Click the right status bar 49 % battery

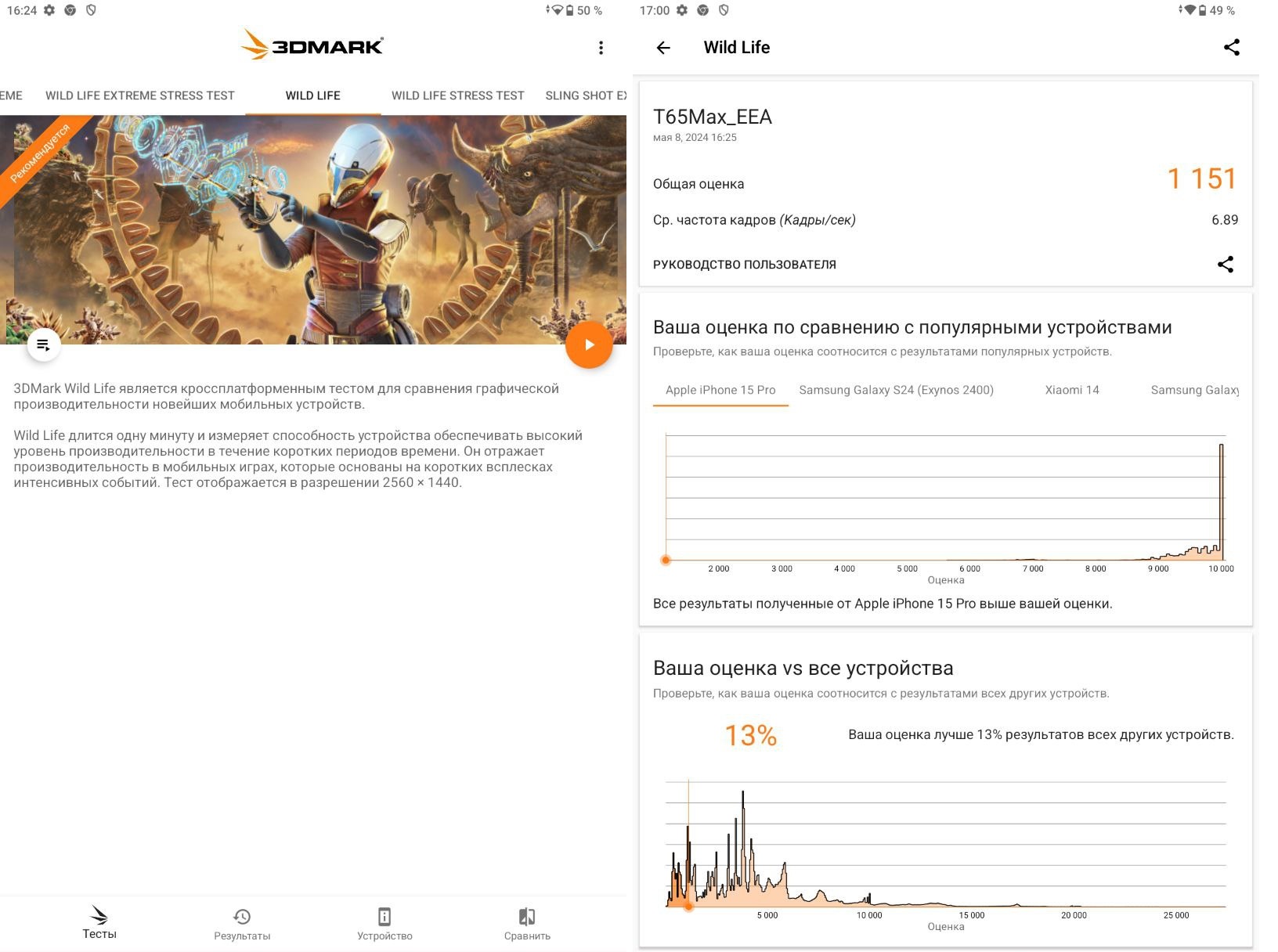[x=1216, y=10]
